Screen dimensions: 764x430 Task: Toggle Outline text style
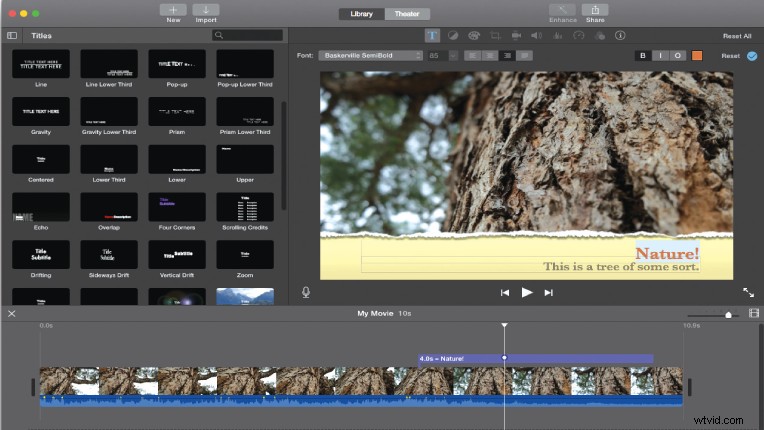point(677,55)
